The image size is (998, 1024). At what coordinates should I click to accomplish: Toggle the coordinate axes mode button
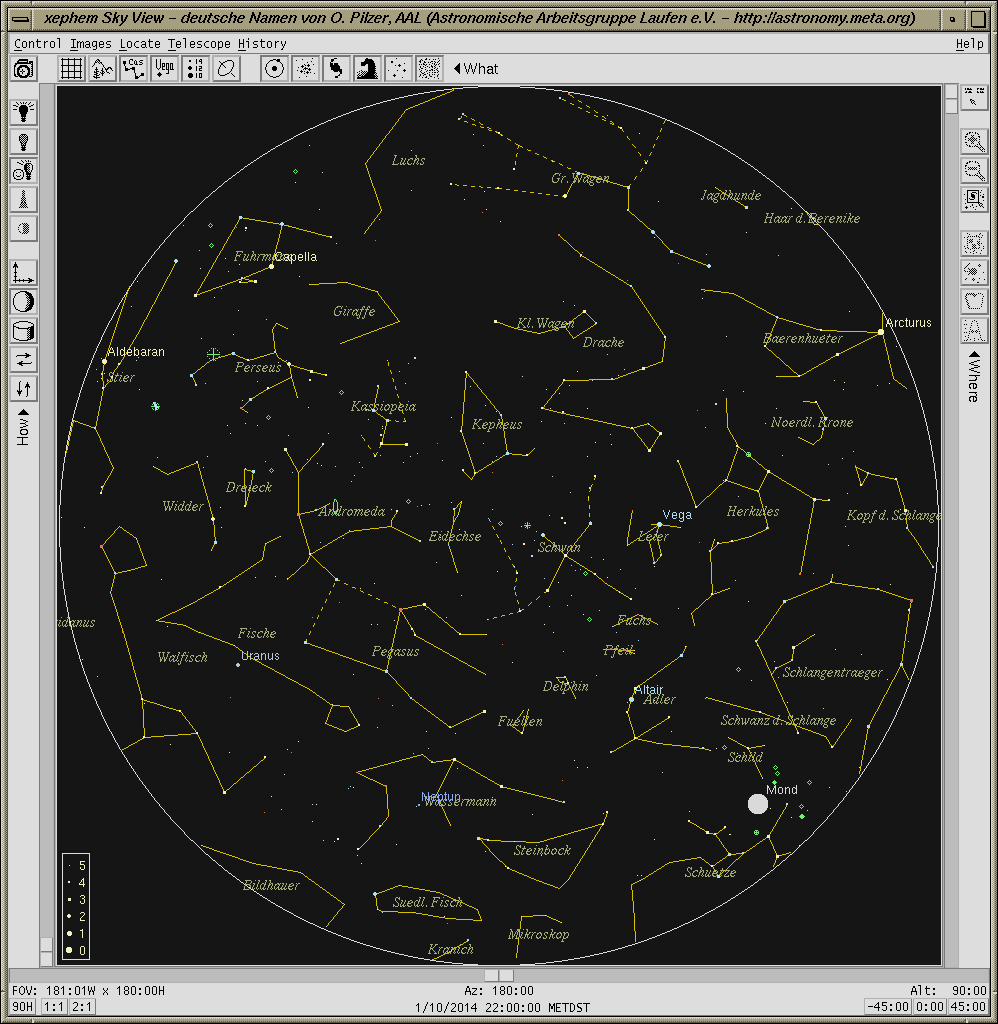point(24,273)
